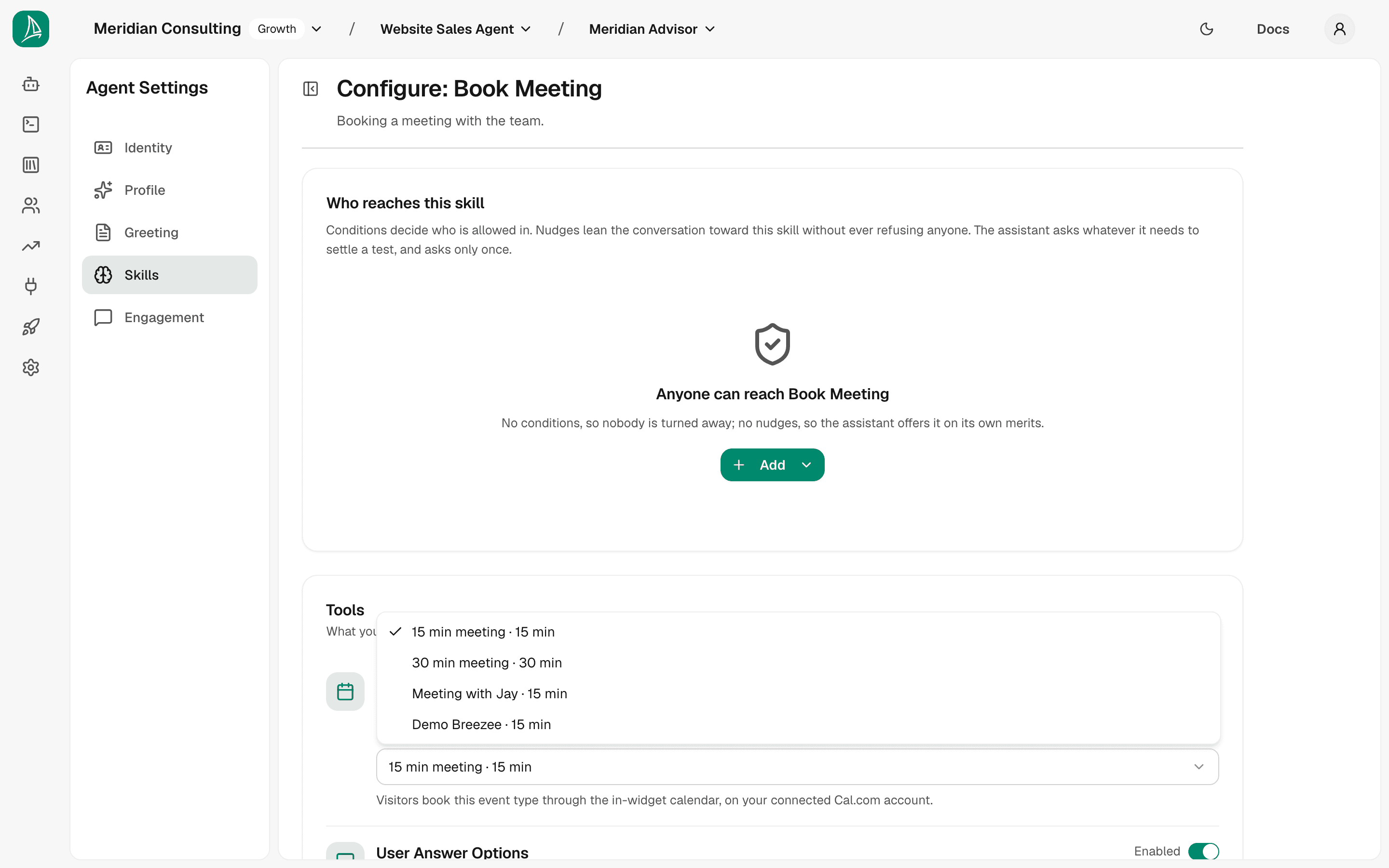Toggle dark mode moon icon
Screen dimensions: 1389x868
[1207, 29]
